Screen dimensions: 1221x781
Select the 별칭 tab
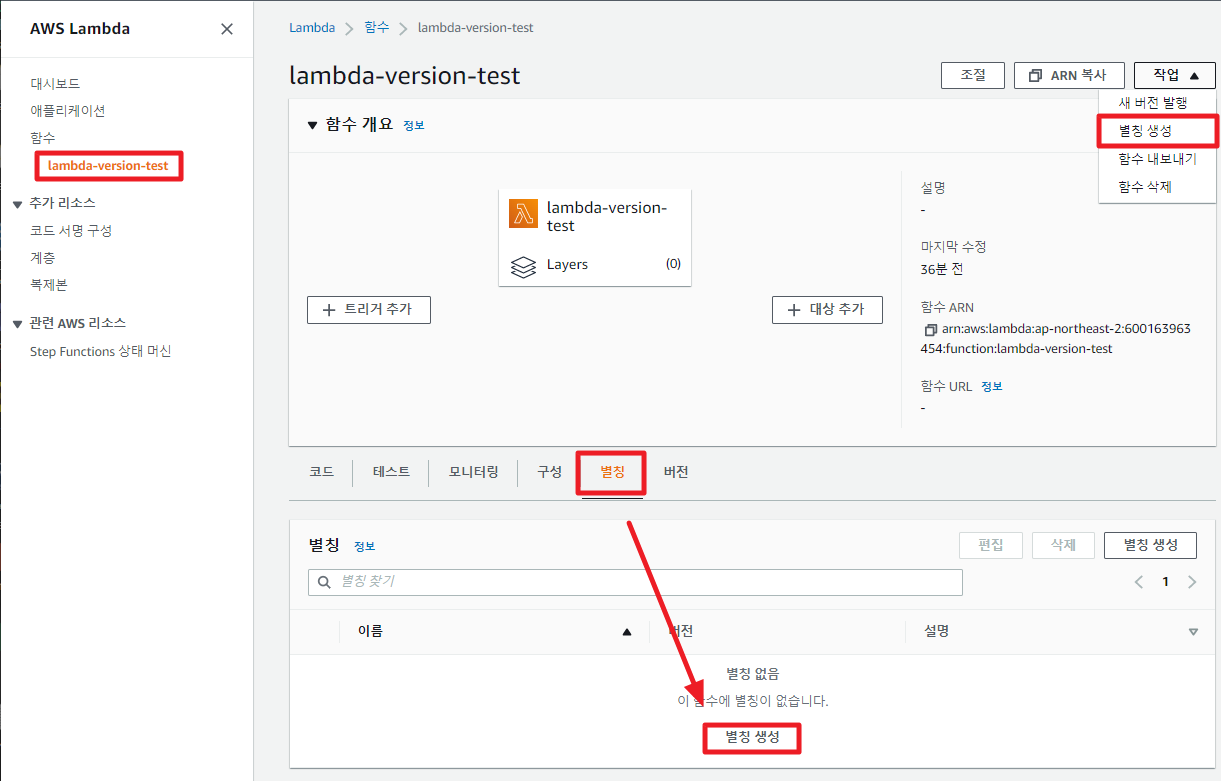click(612, 472)
